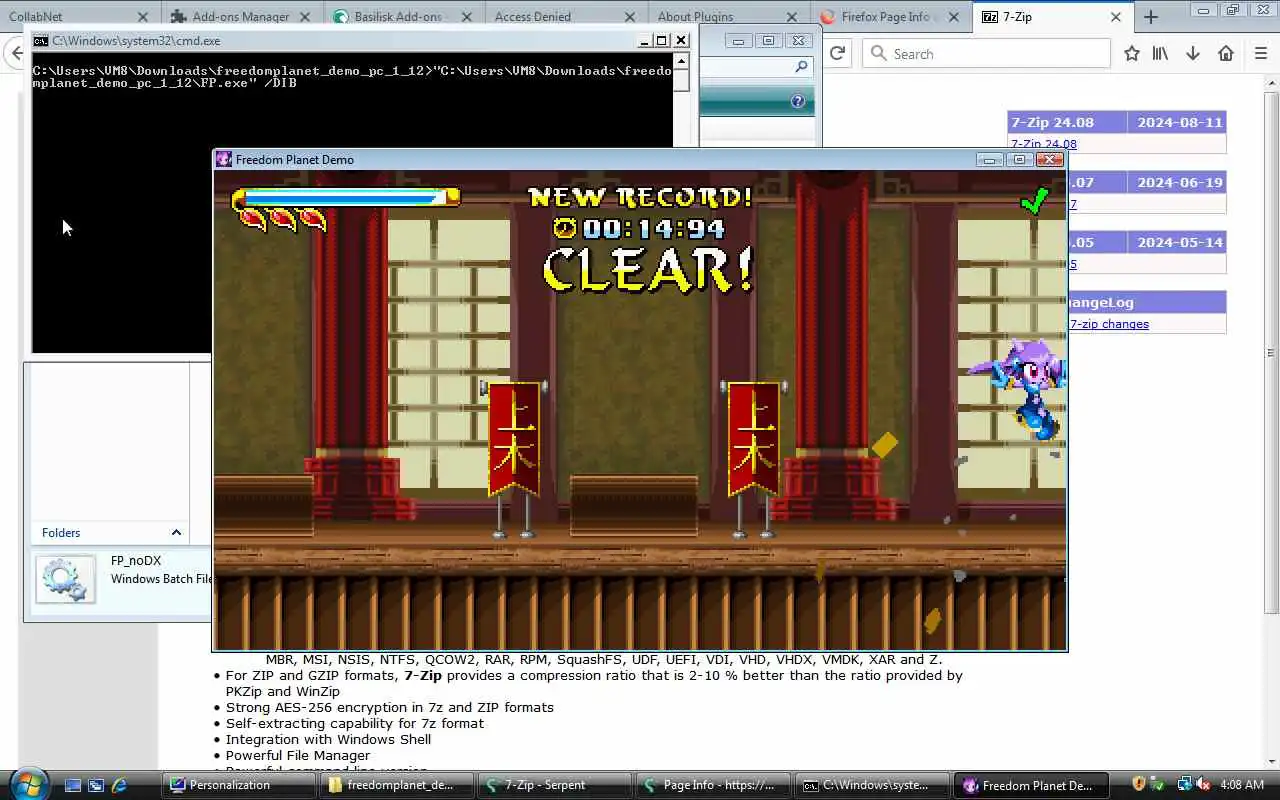Select the Folders label in Explorer
Image resolution: width=1280 pixels, height=800 pixels.
click(x=61, y=533)
